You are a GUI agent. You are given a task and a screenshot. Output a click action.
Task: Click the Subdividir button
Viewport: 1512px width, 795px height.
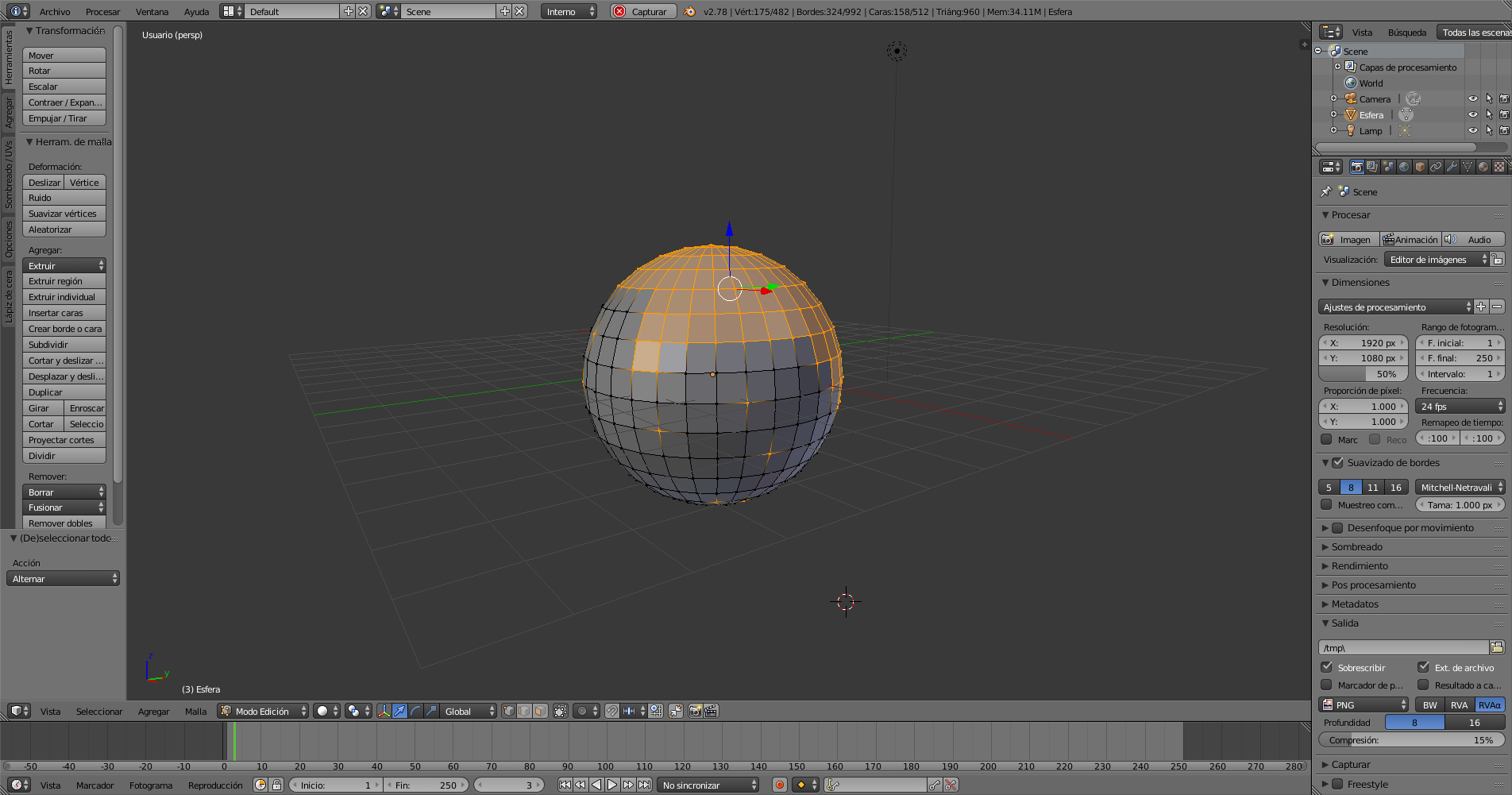[x=64, y=345]
